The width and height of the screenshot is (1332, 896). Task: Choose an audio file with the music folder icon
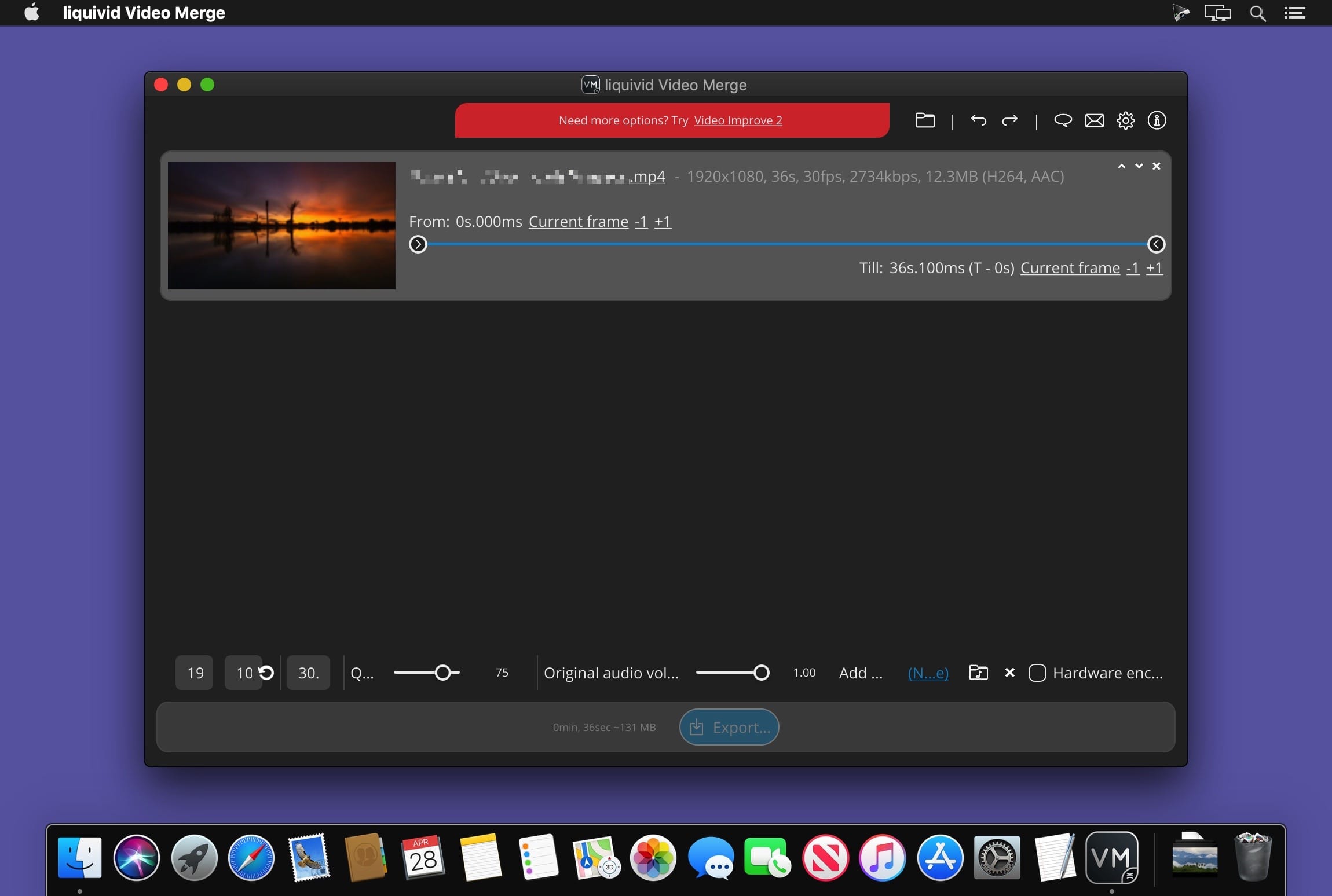tap(978, 673)
